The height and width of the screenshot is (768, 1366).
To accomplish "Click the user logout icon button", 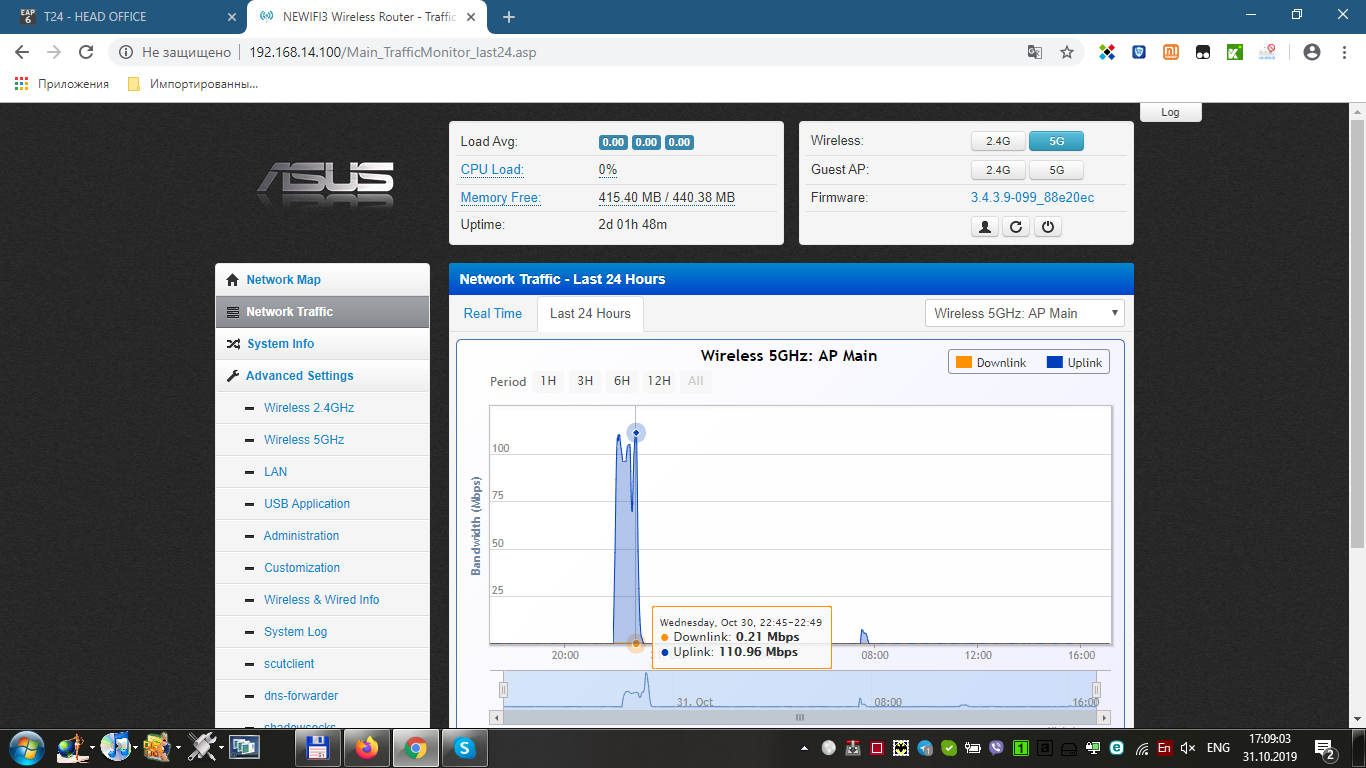I will 985,227.
